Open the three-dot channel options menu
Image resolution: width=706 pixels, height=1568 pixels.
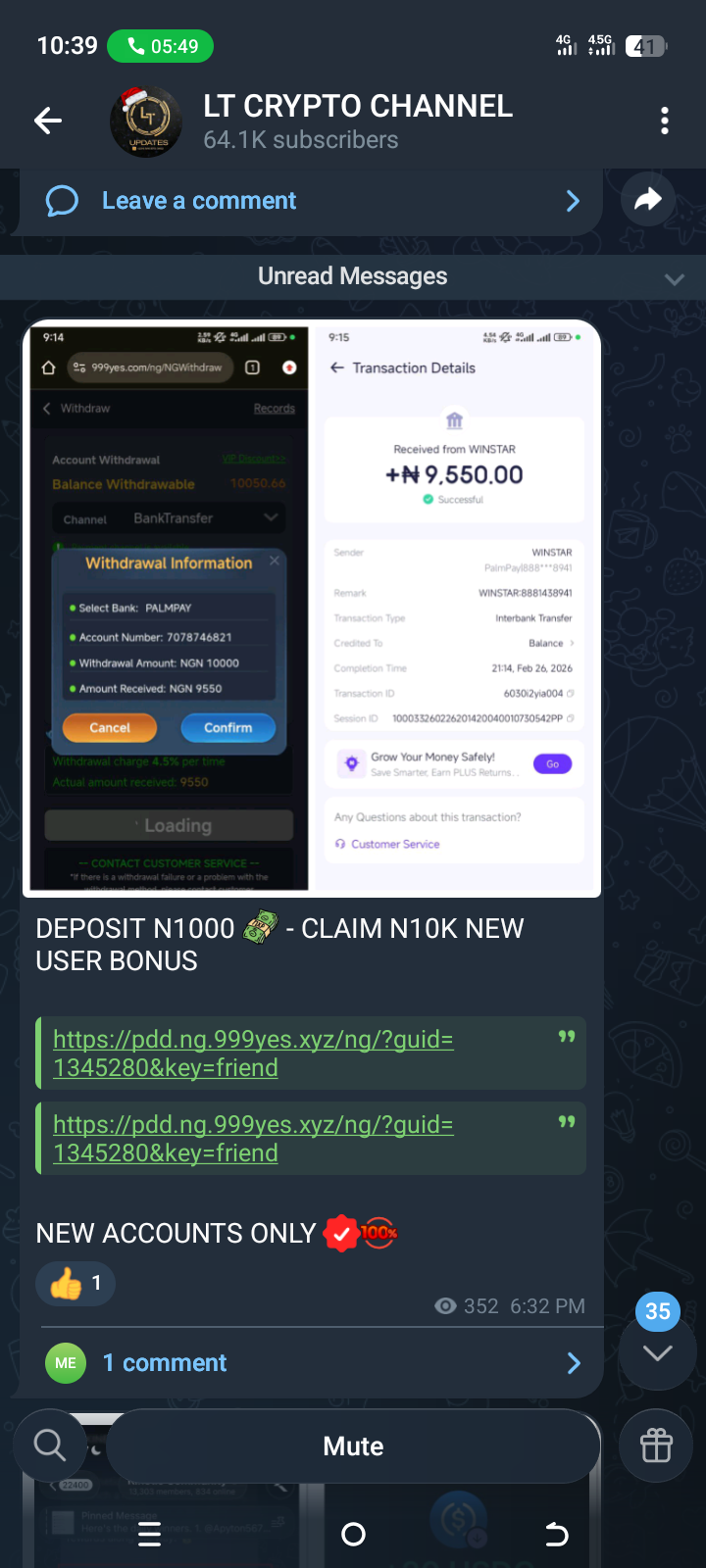point(665,121)
